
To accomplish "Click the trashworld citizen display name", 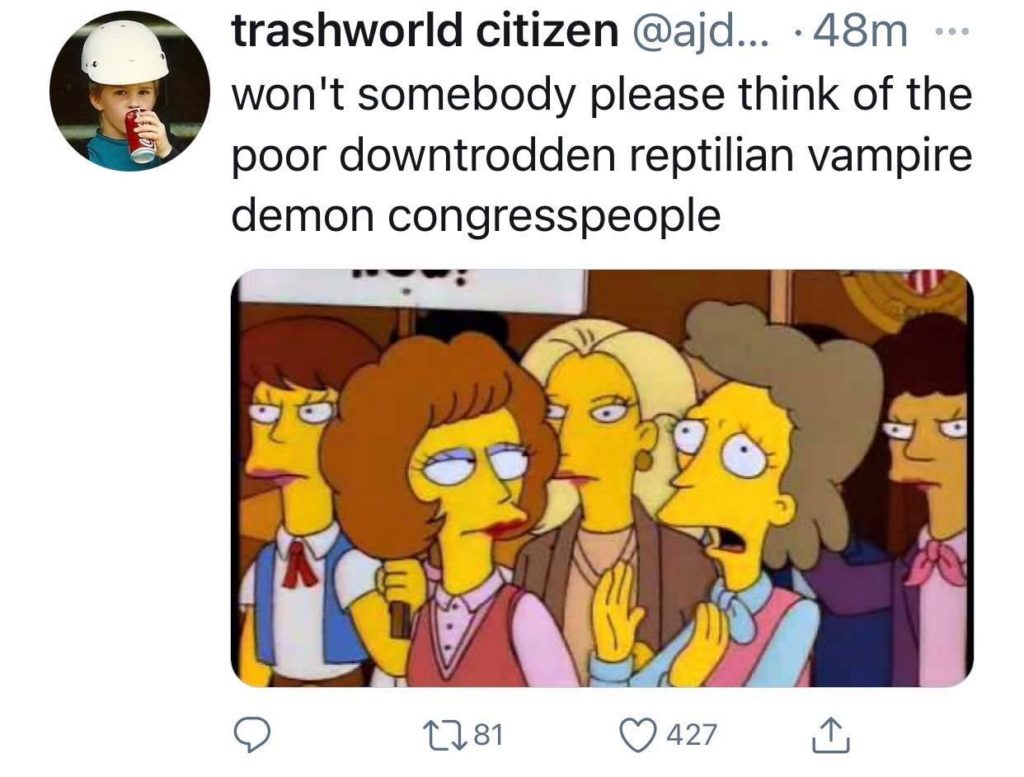I will click(424, 31).
